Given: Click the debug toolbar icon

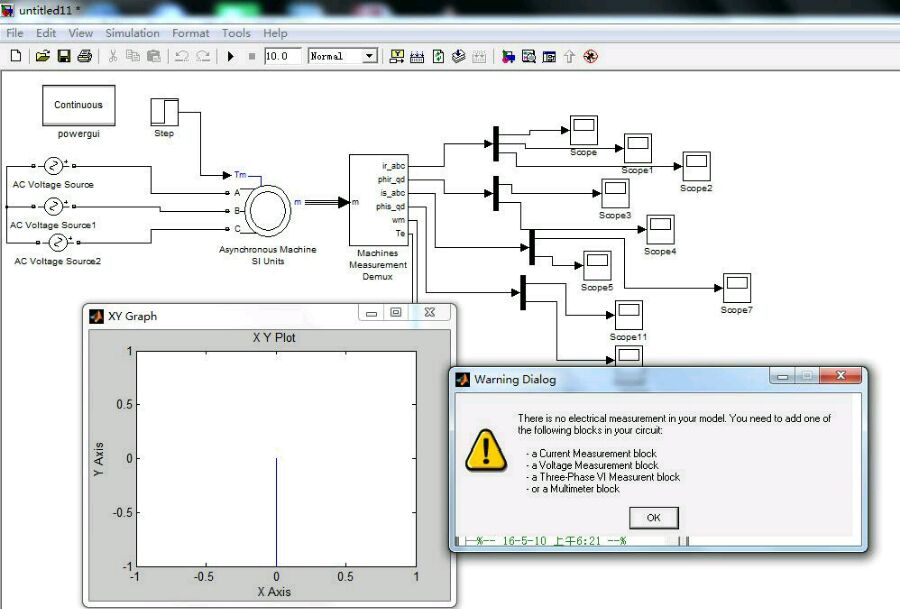Looking at the screenshot, I should pos(590,56).
